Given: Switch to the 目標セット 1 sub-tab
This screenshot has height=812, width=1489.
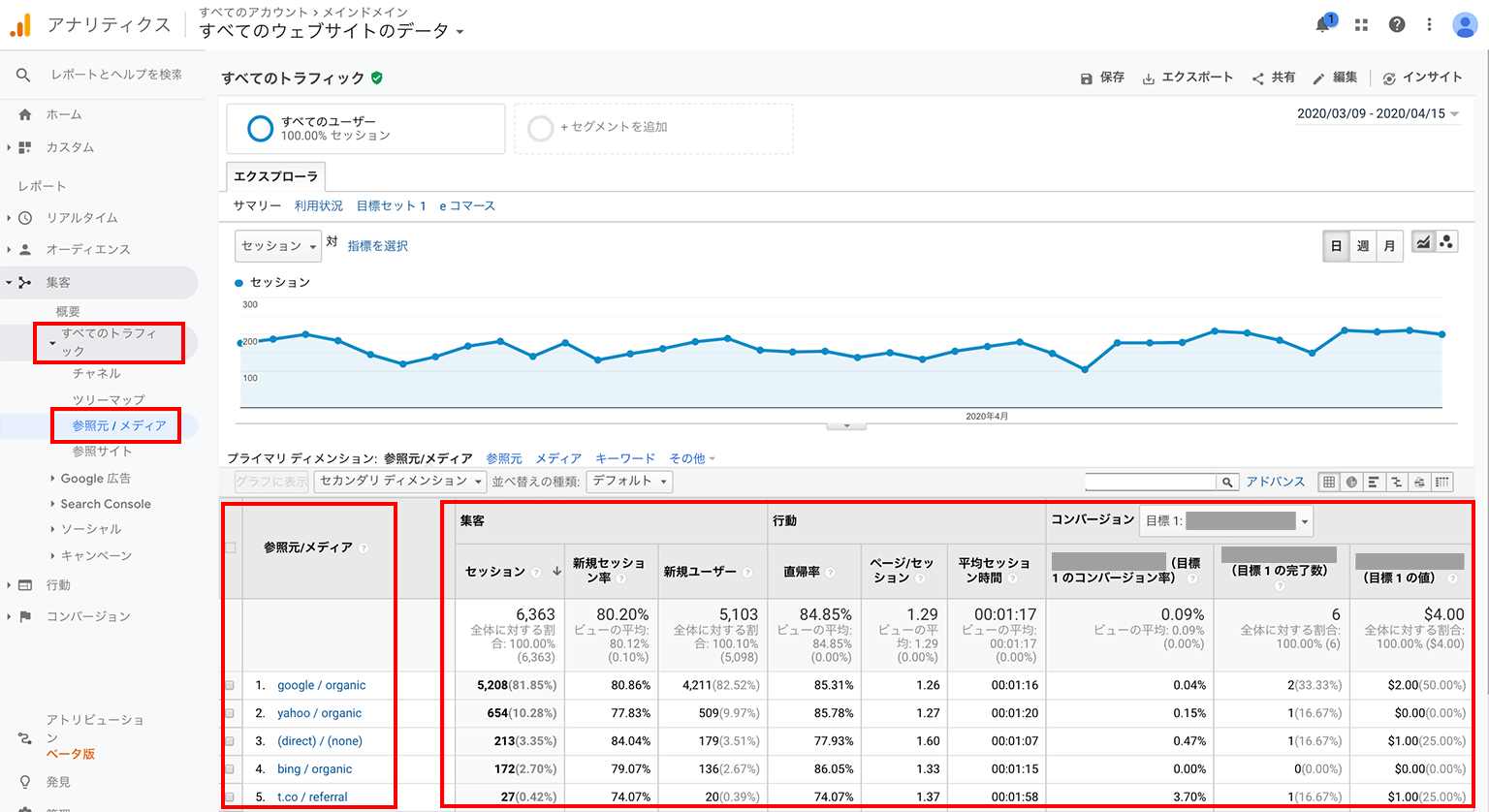Looking at the screenshot, I should pos(392,206).
